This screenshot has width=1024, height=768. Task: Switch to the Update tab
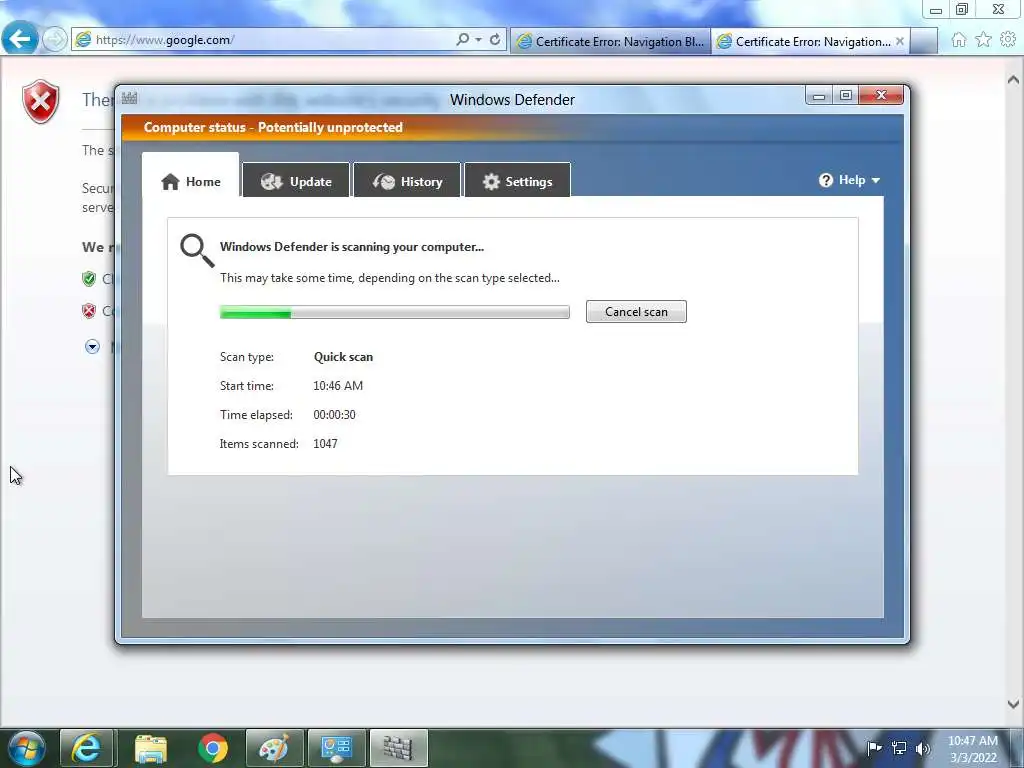[296, 181]
